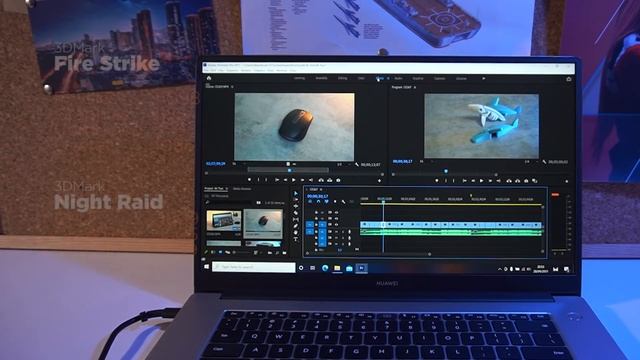This screenshot has width=640, height=360.
Task: Click Source monitor playhead on scrub bar
Action: 289,170
